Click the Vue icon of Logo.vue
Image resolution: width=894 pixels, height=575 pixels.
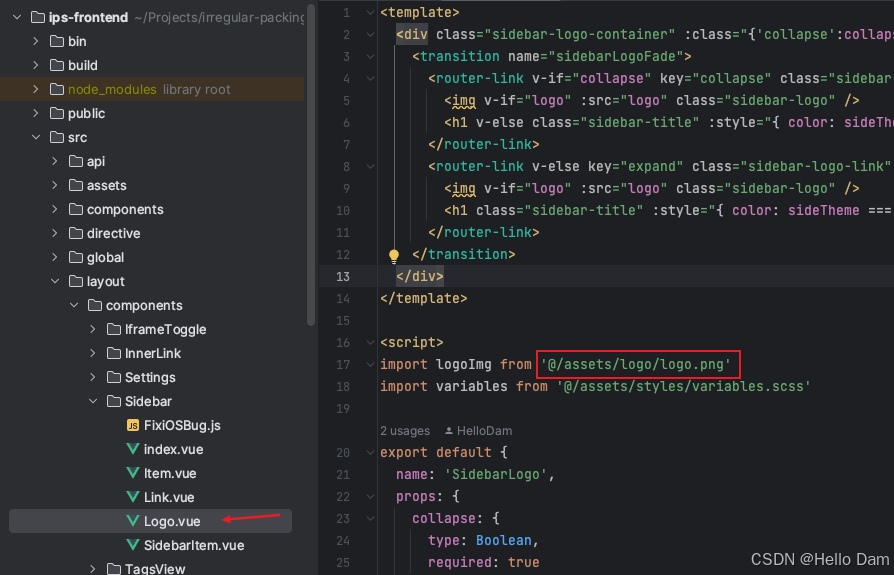(133, 521)
